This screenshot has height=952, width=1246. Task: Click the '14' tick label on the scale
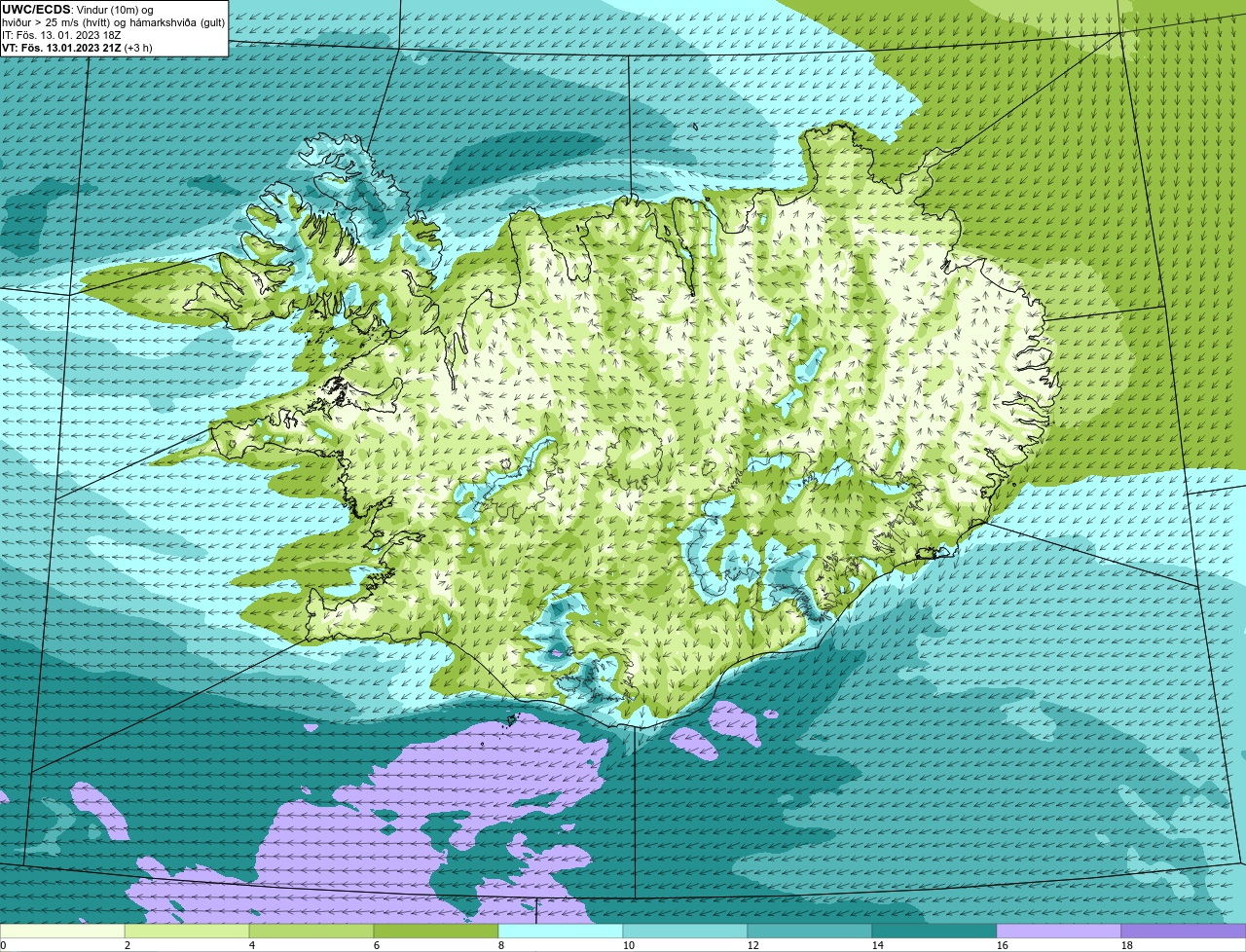coord(878,945)
